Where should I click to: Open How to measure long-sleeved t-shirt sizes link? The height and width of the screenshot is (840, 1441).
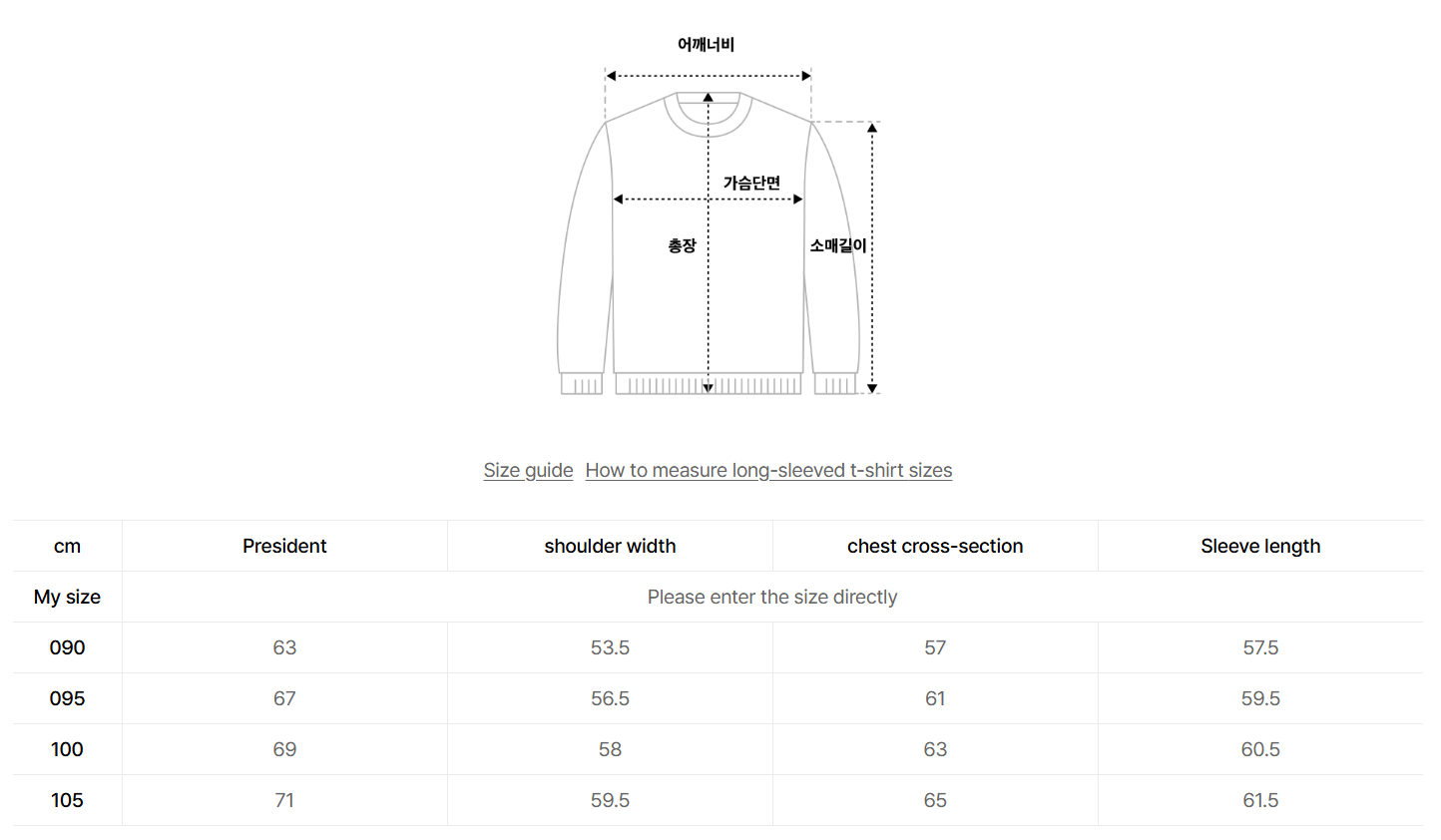[768, 470]
